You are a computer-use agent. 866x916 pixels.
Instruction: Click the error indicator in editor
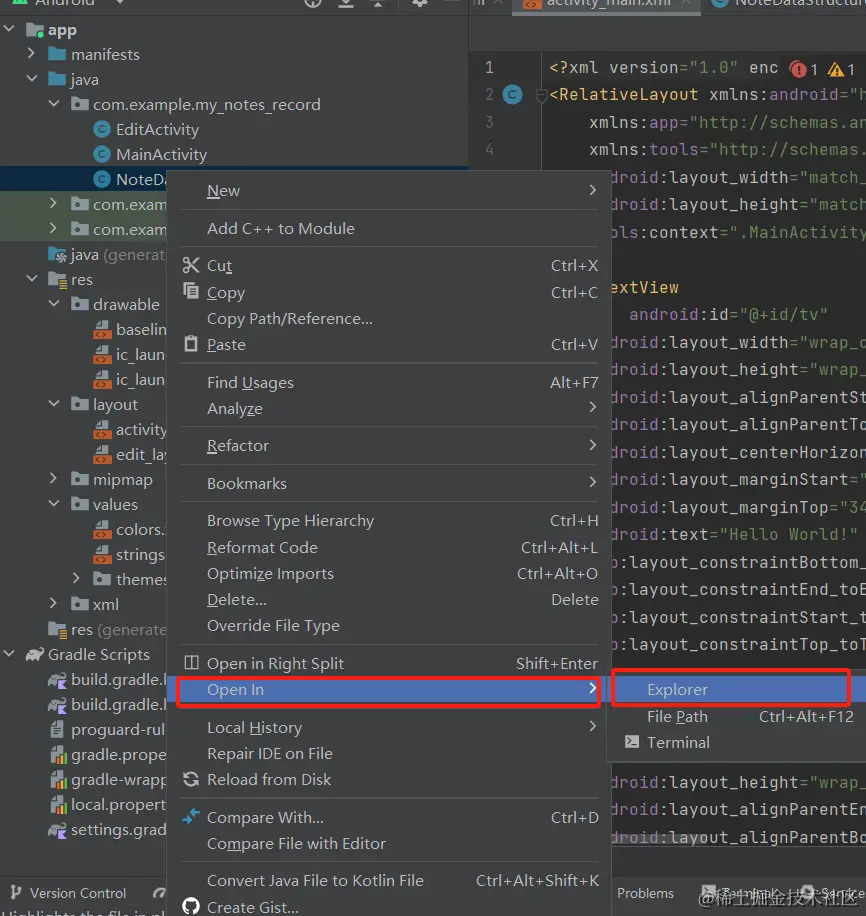[798, 69]
